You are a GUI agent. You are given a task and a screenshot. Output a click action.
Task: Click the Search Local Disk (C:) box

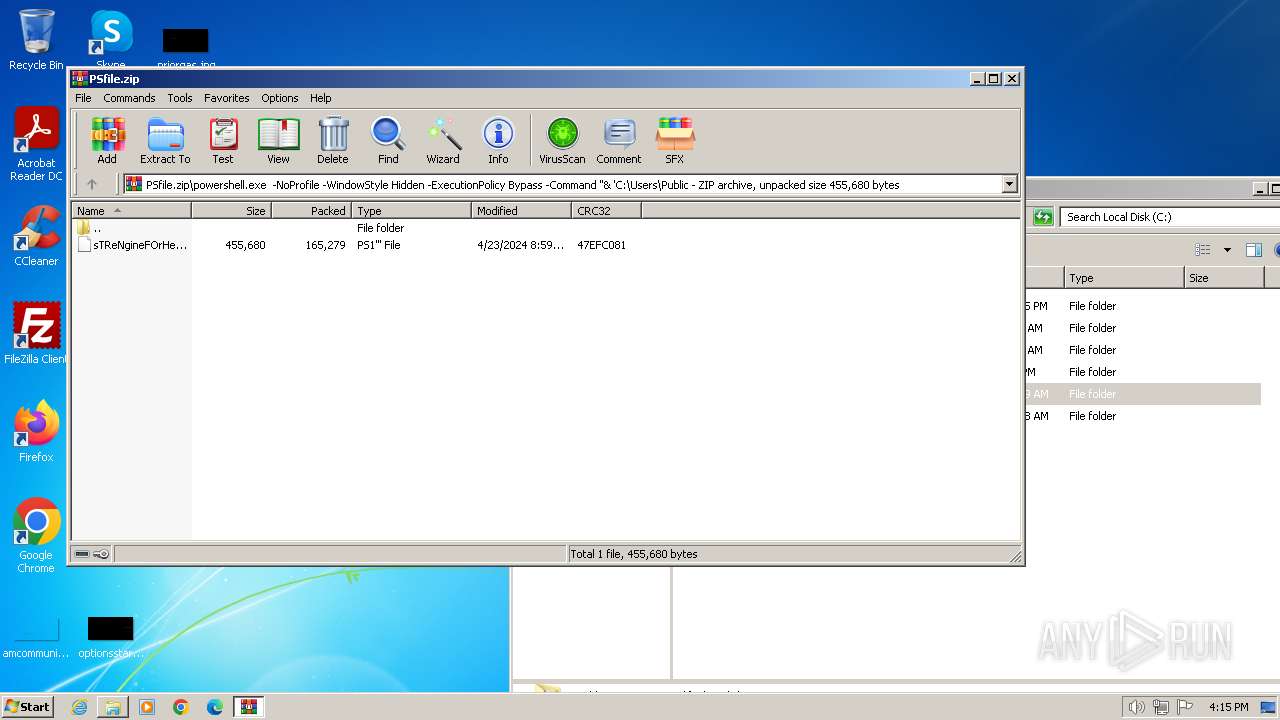point(1170,217)
